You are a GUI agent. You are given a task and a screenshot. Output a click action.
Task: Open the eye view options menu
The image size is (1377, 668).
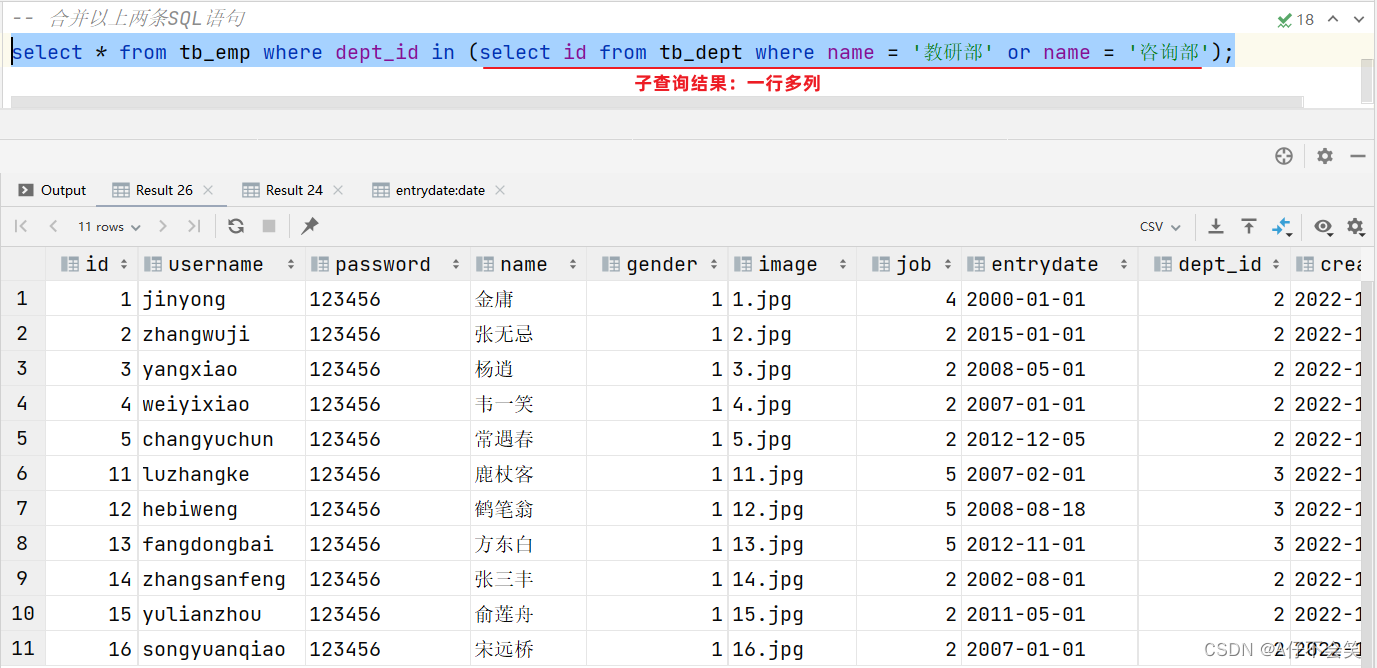1323,226
